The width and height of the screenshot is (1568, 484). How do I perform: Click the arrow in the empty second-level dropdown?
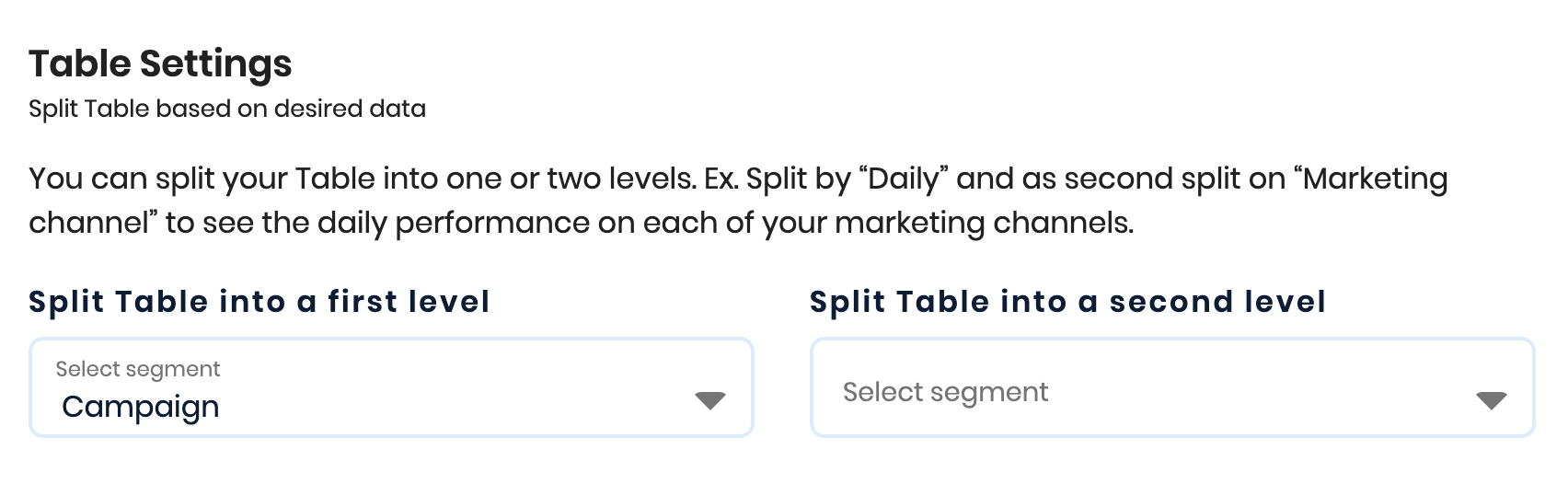pos(1491,400)
